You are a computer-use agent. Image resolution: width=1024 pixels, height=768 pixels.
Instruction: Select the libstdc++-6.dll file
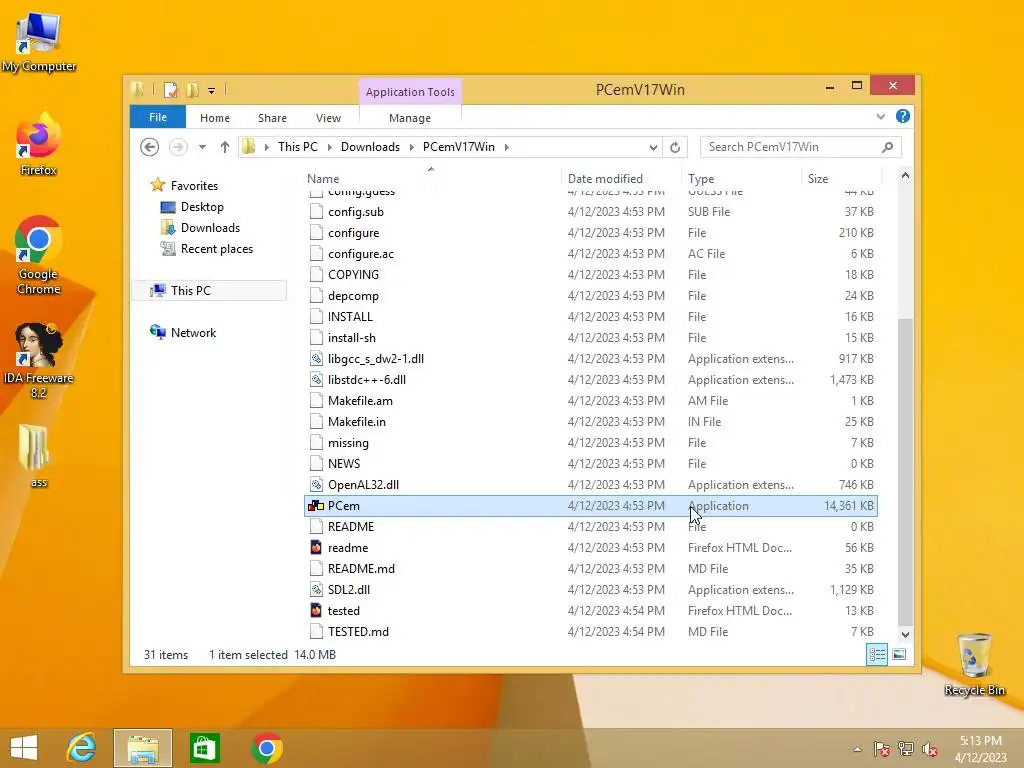590,379
